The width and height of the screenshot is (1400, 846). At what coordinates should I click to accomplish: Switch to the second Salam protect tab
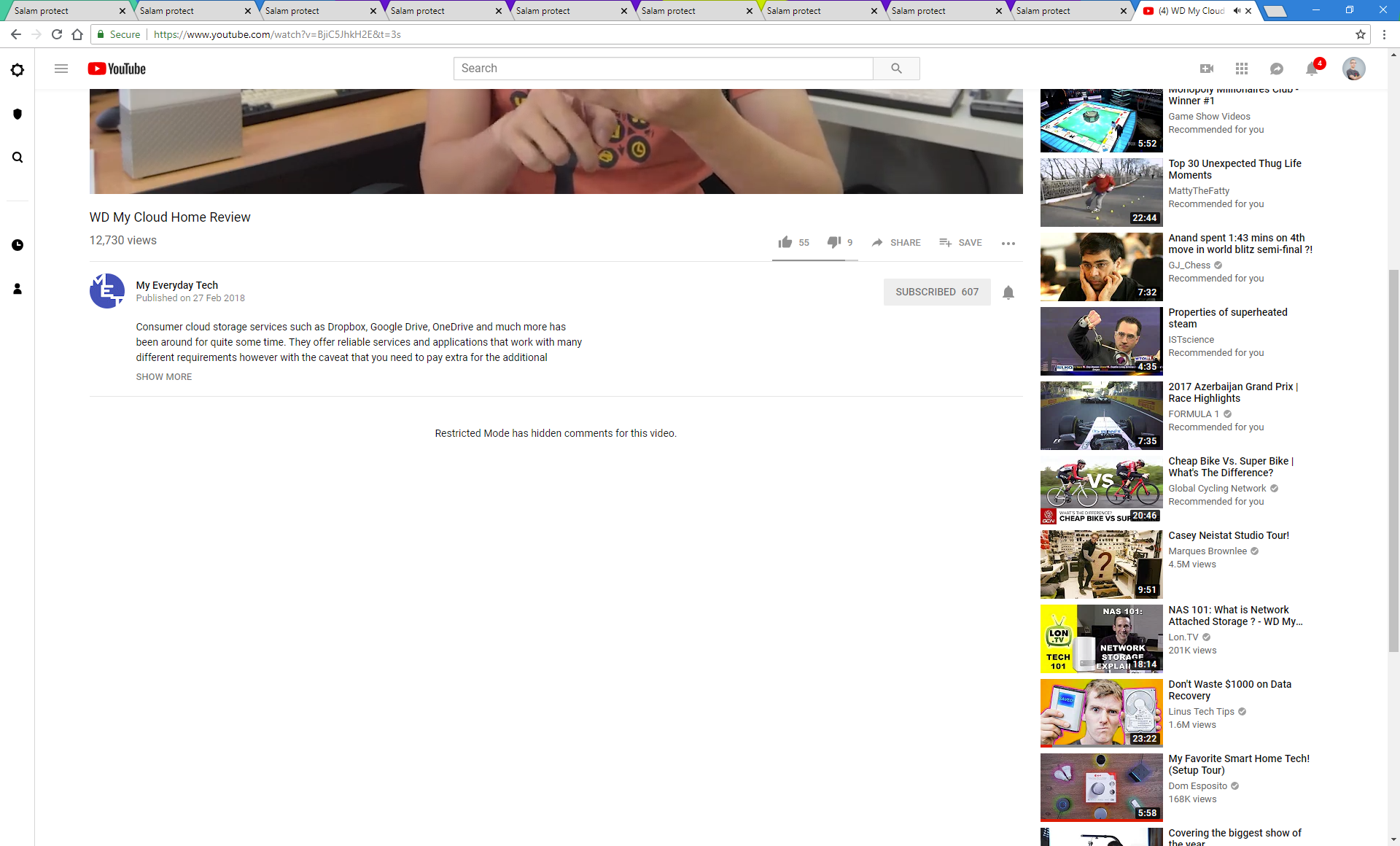point(191,11)
